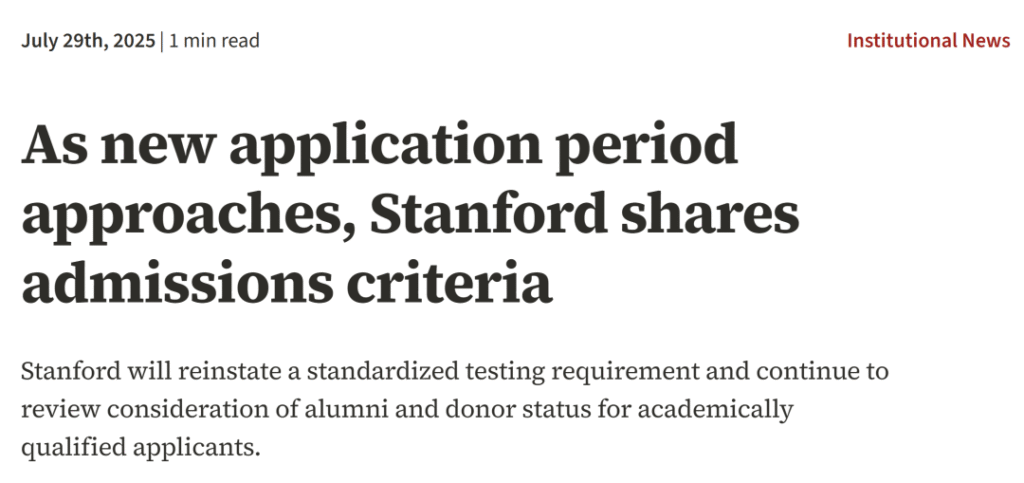Click the vertical divider after the date

pyautogui.click(x=162, y=41)
